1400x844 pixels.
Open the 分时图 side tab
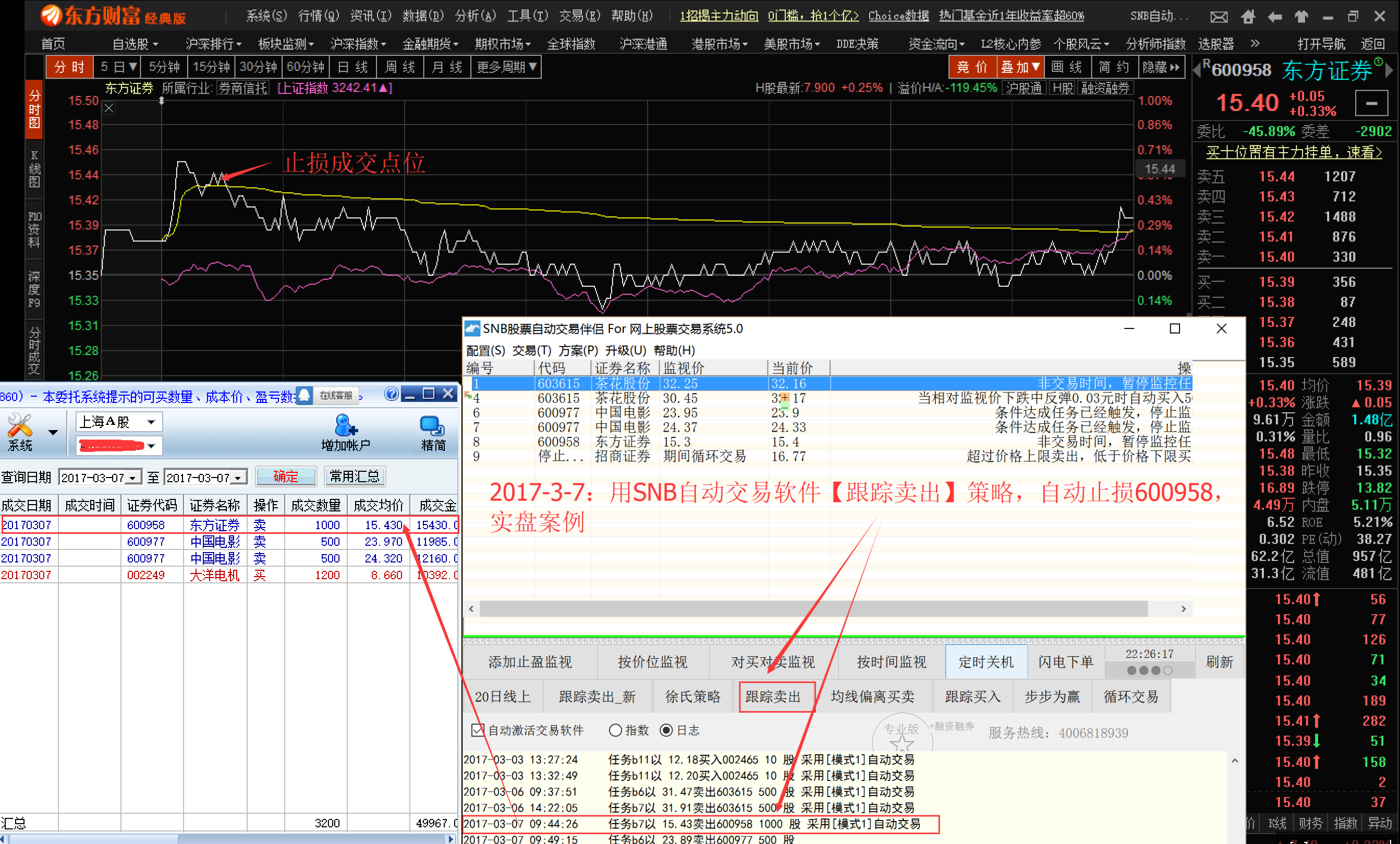point(34,109)
